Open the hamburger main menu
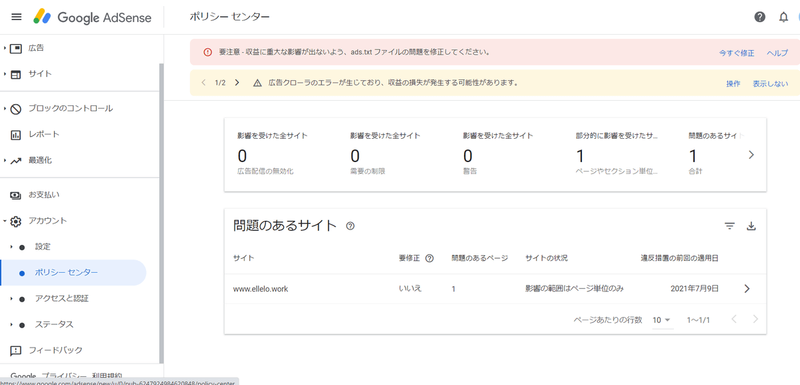800x385 pixels. [x=16, y=17]
